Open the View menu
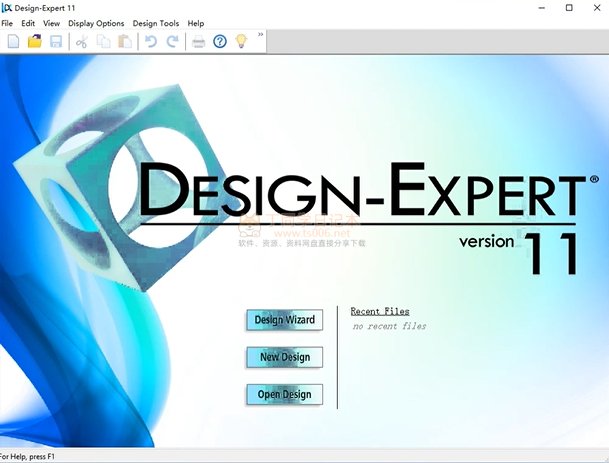 [51, 23]
